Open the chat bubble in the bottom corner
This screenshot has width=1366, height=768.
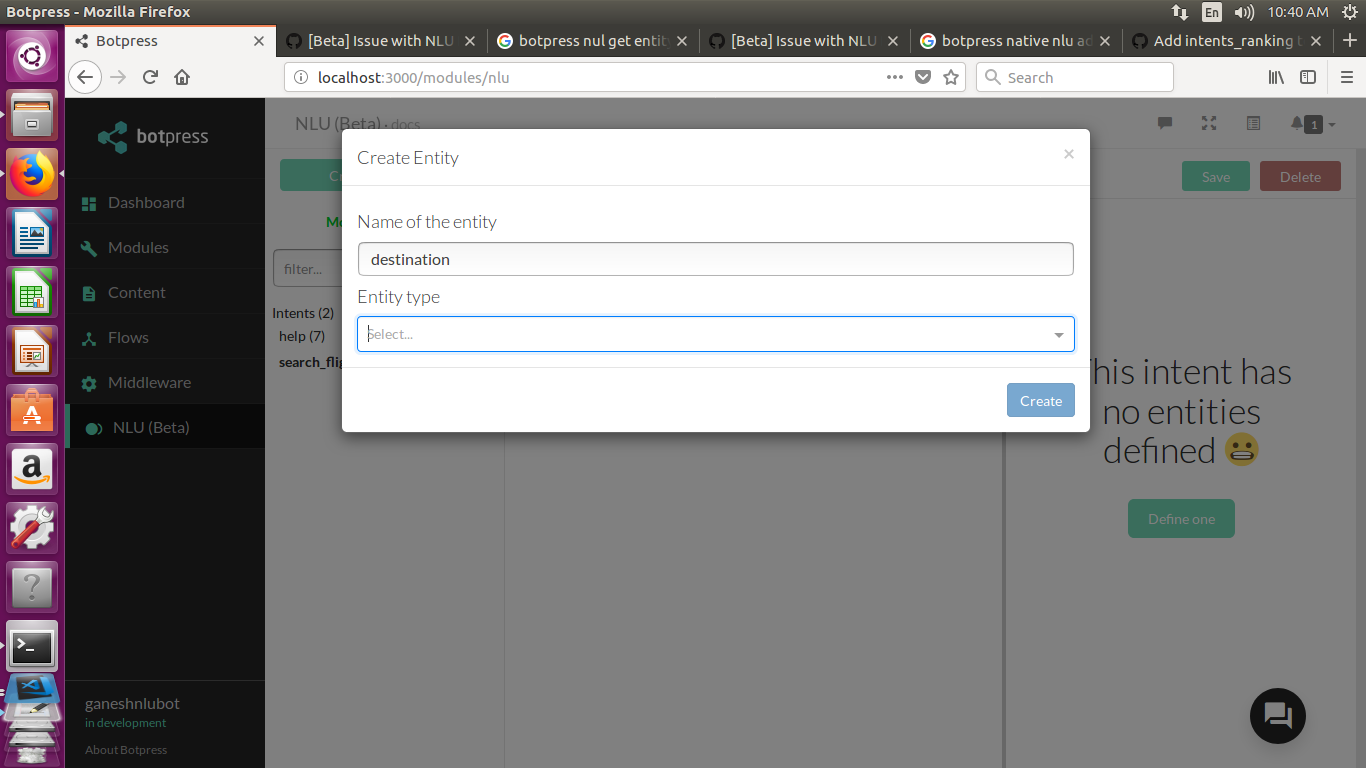(1277, 716)
